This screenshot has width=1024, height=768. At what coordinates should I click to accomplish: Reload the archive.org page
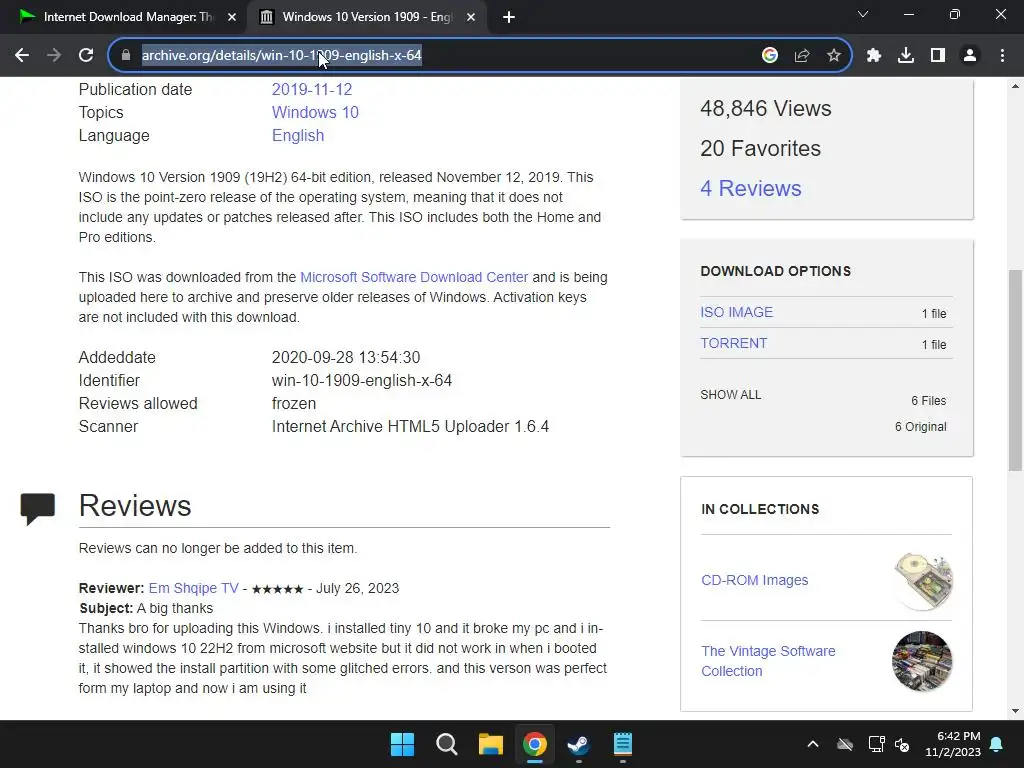click(86, 56)
